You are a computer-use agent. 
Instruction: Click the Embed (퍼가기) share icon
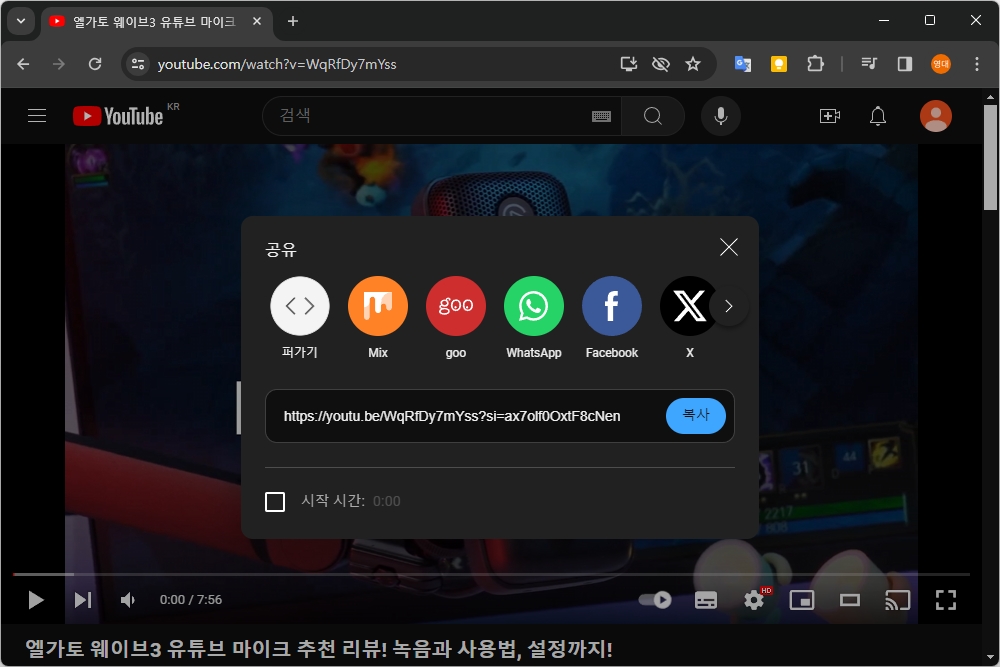coord(300,306)
